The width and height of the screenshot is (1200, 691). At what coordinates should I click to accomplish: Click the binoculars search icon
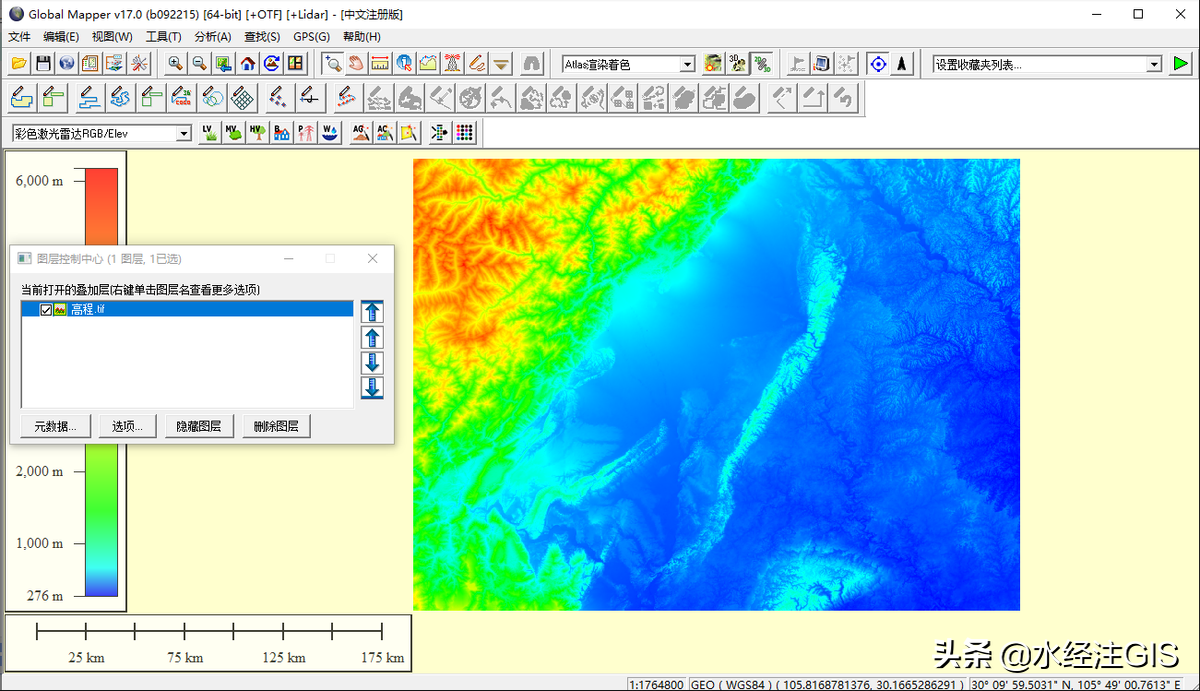pos(532,63)
